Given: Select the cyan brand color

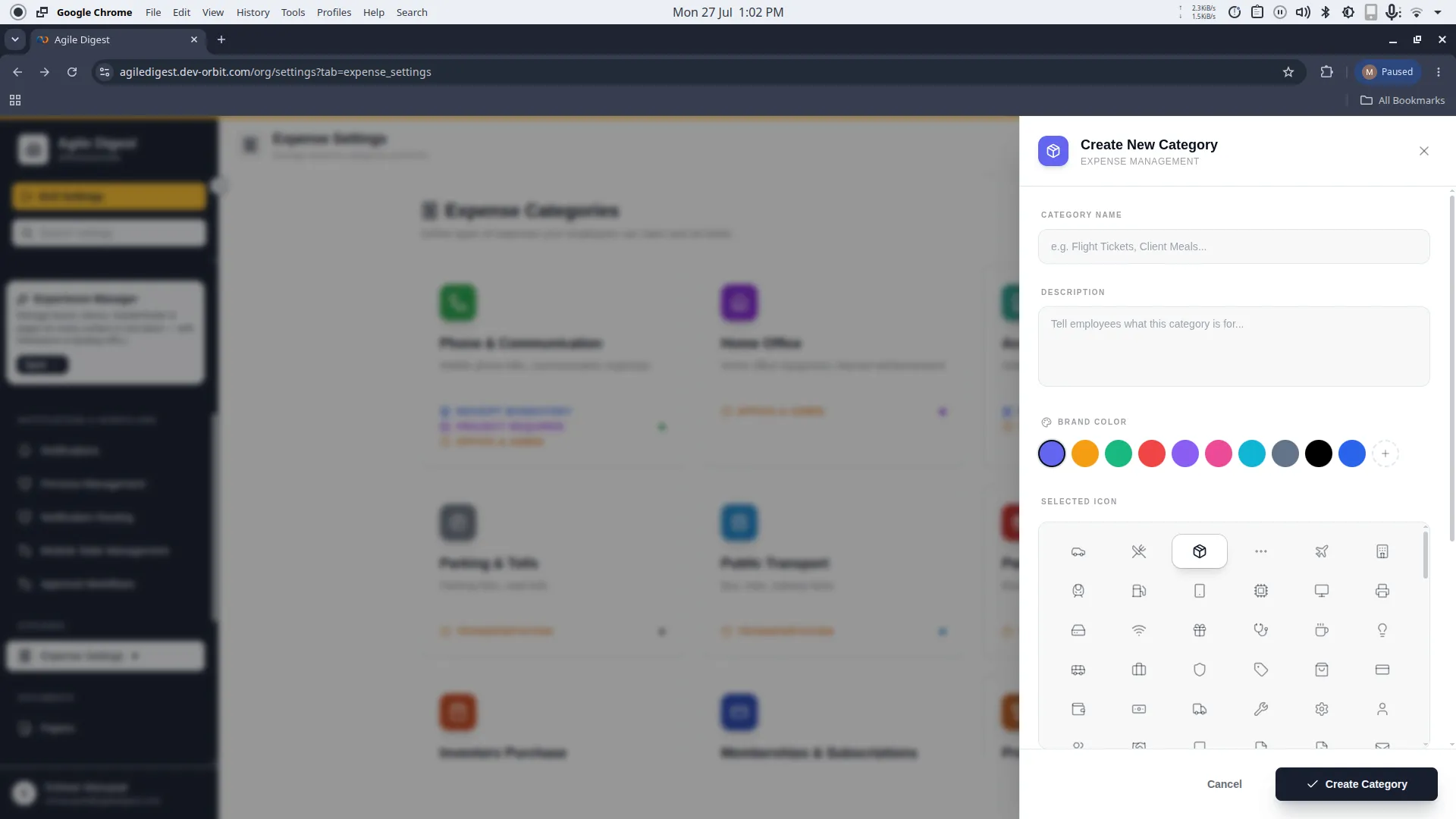Looking at the screenshot, I should coord(1251,453).
